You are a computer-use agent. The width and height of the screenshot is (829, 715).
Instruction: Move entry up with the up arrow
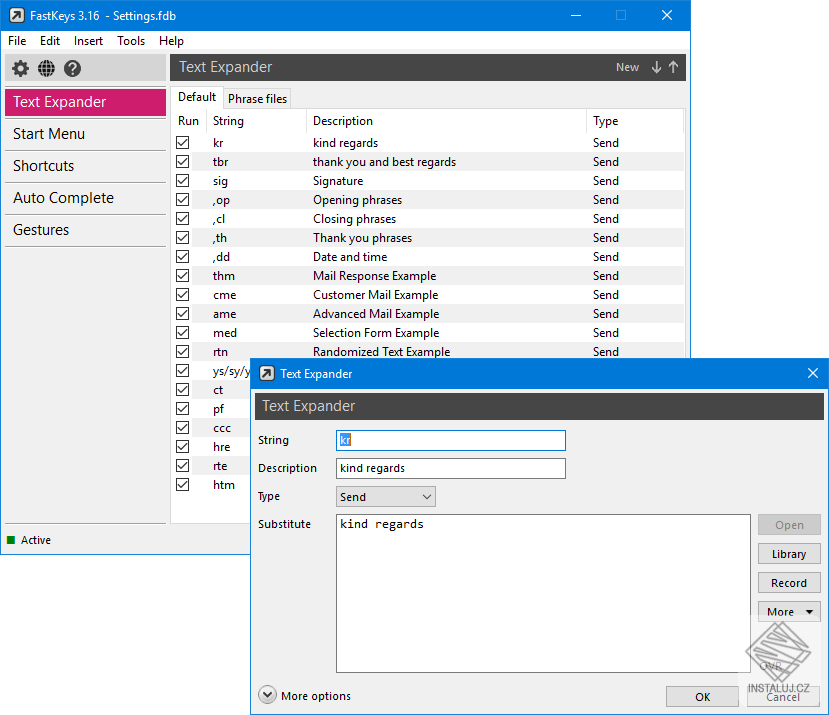(x=673, y=67)
